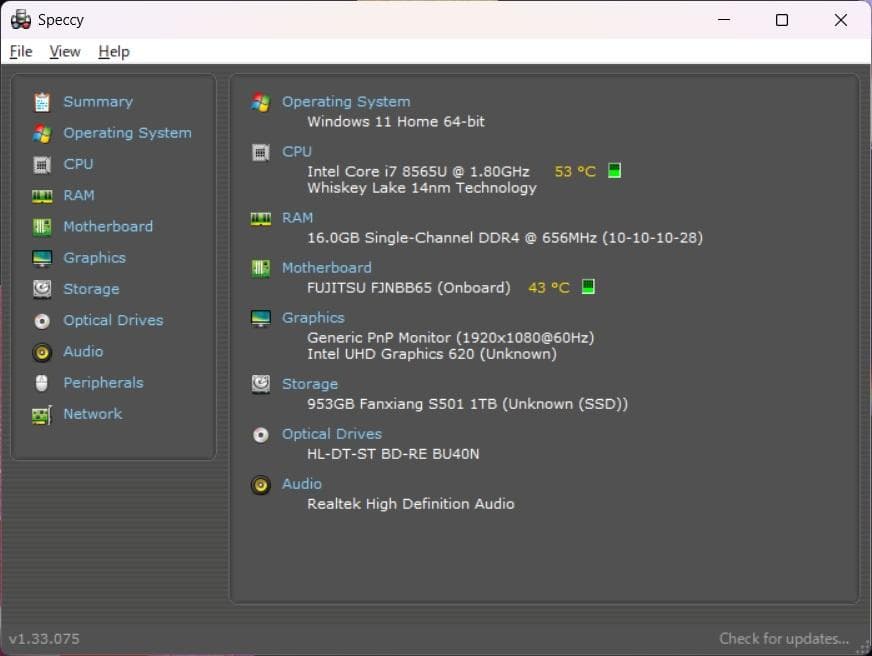Image resolution: width=872 pixels, height=656 pixels.
Task: Click the Optical Drives disc icon
Action: click(40, 320)
